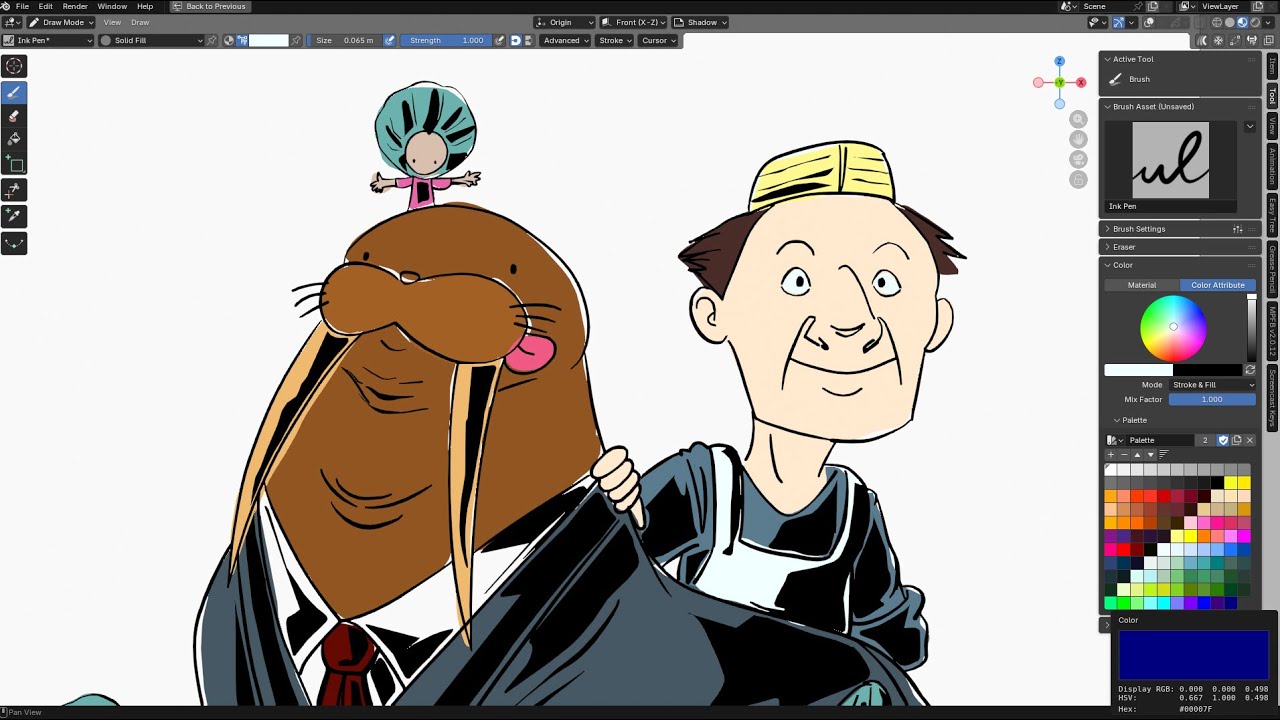Open the Cursor settings dropdown
Screen dimensions: 1280x720
point(659,40)
